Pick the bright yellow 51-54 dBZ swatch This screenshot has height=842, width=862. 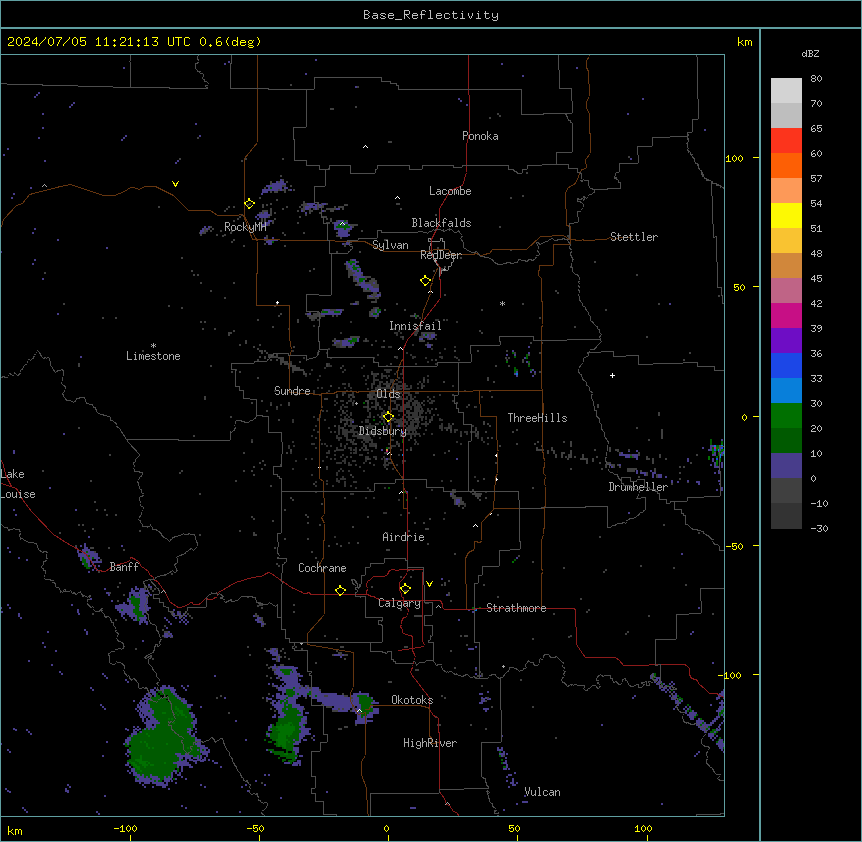[x=786, y=215]
